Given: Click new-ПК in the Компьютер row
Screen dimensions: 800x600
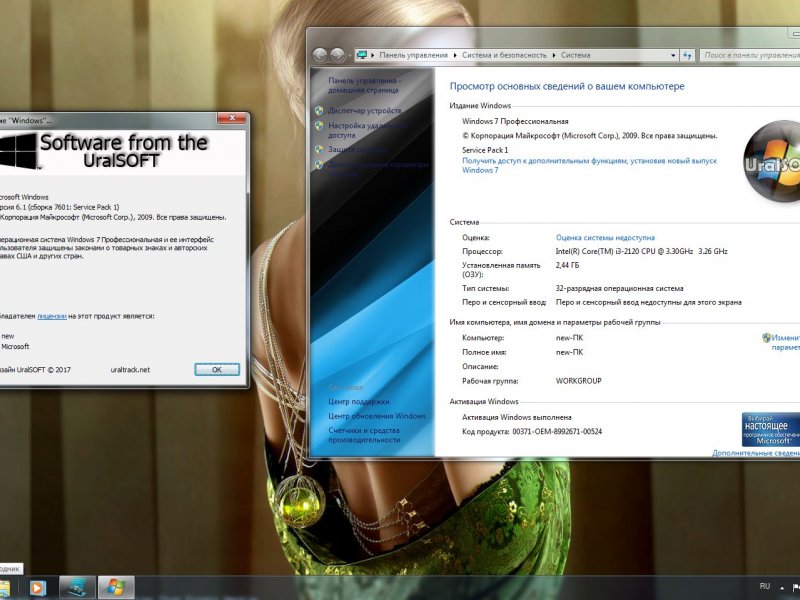Looking at the screenshot, I should click(569, 338).
